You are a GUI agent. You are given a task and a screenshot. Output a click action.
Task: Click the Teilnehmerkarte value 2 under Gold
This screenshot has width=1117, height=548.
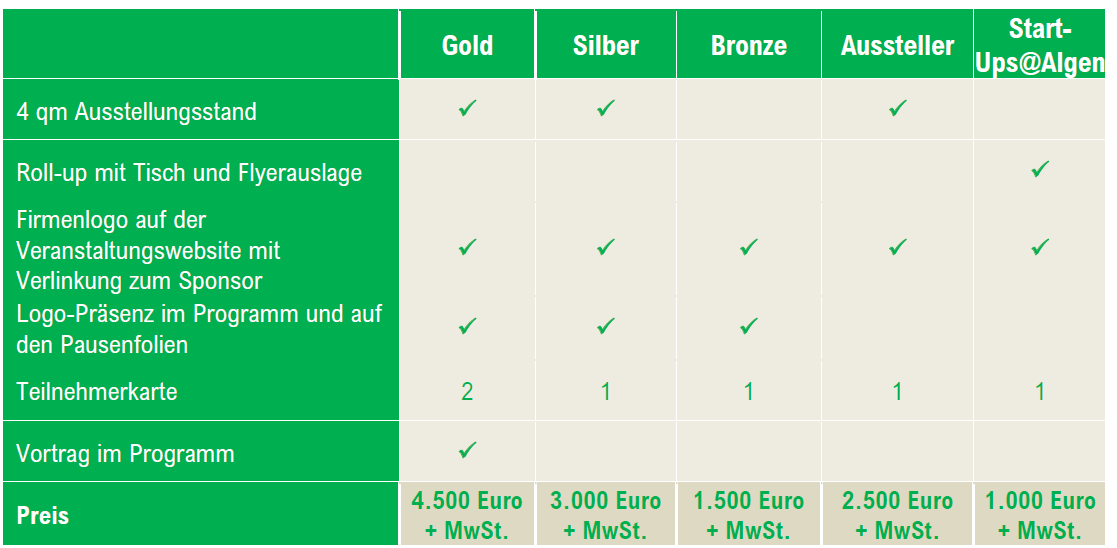467,391
